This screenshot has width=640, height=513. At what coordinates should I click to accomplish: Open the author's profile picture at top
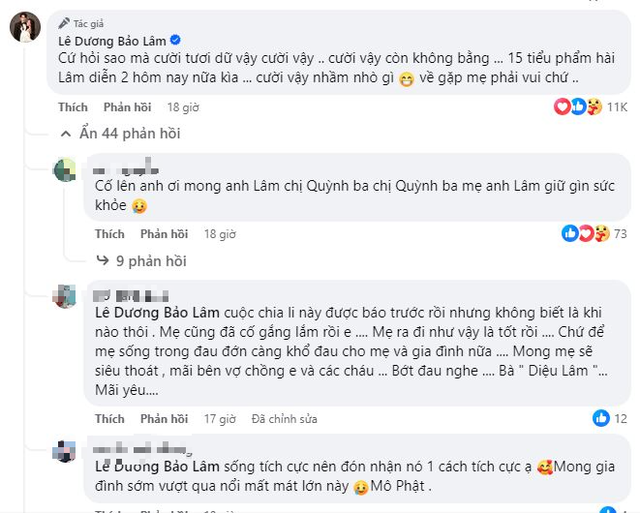click(25, 27)
